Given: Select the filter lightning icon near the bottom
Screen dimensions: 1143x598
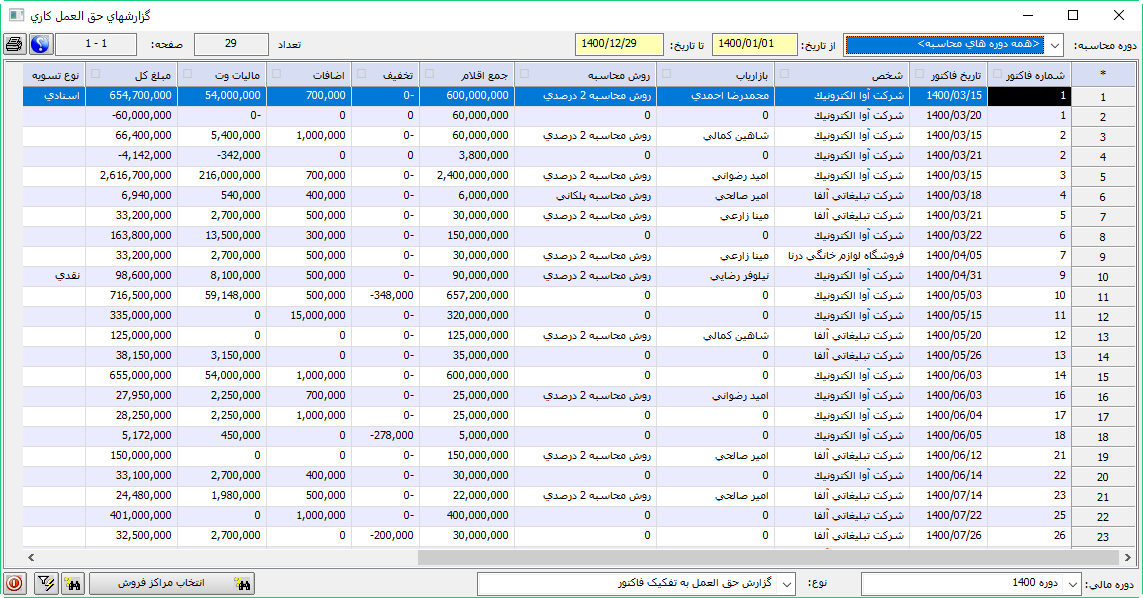Looking at the screenshot, I should pyautogui.click(x=46, y=582).
